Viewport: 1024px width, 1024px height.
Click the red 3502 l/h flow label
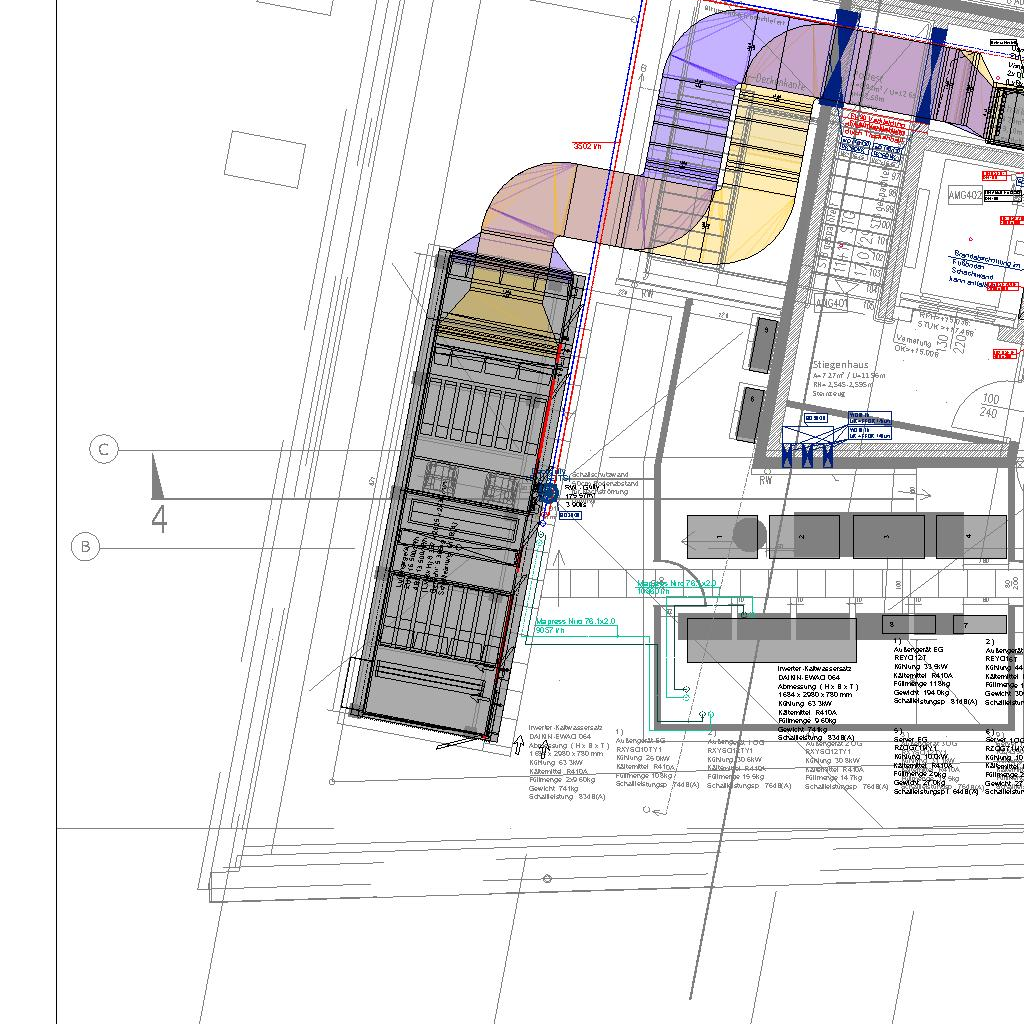click(x=587, y=146)
